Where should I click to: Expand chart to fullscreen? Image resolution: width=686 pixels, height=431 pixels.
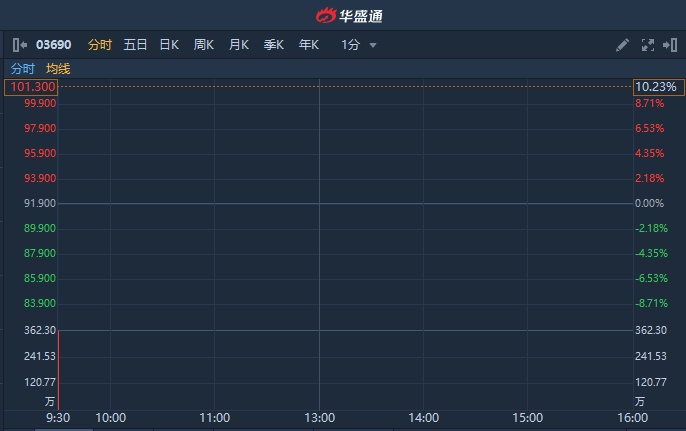(646, 45)
